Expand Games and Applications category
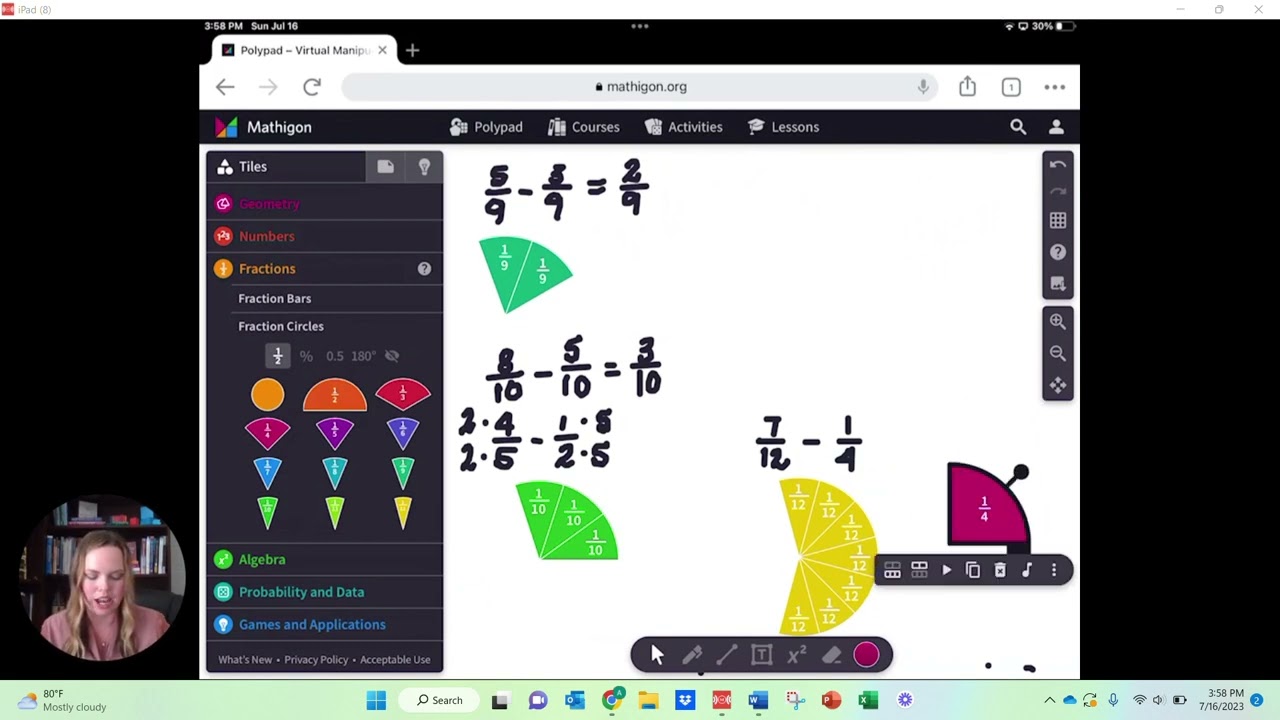Viewport: 1280px width, 720px height. (x=324, y=625)
